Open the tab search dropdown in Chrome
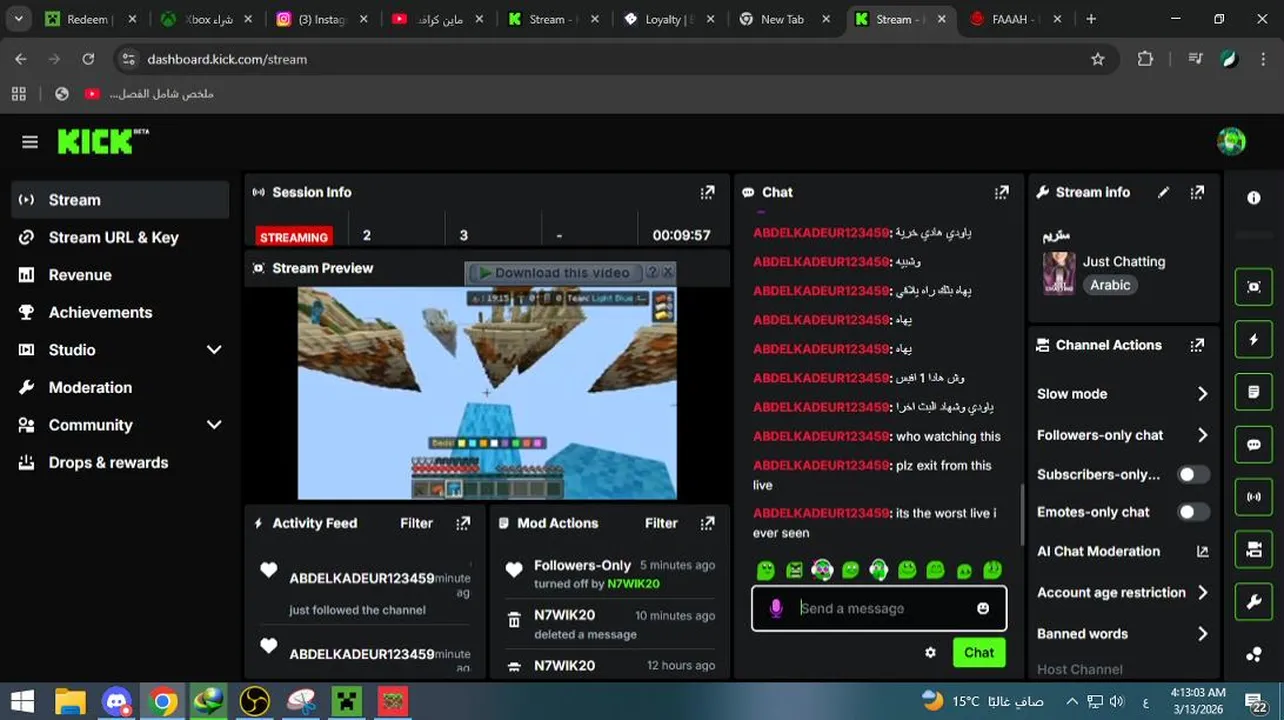This screenshot has width=1284, height=720. (x=18, y=19)
